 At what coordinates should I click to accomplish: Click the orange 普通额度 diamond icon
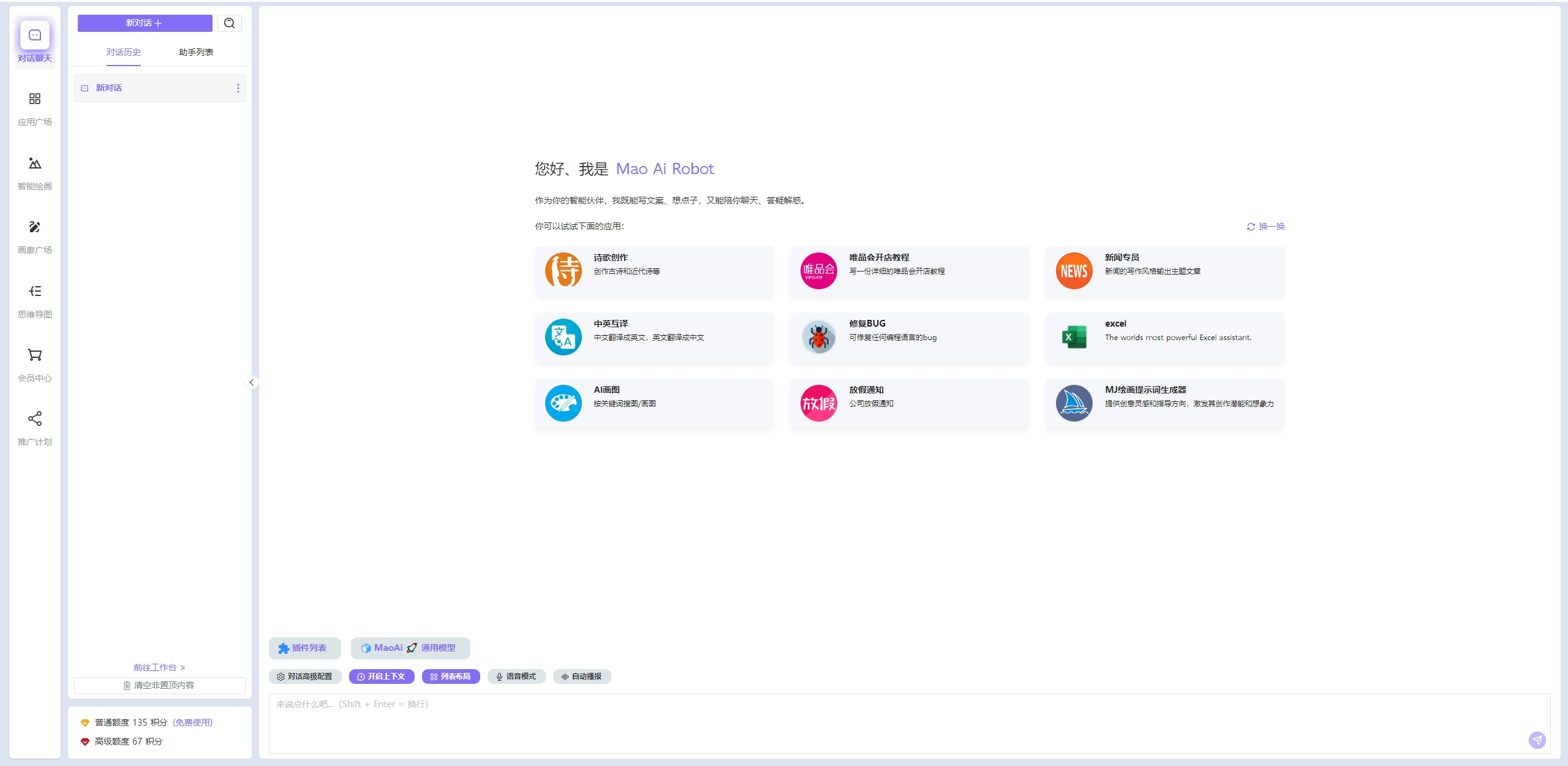click(85, 723)
